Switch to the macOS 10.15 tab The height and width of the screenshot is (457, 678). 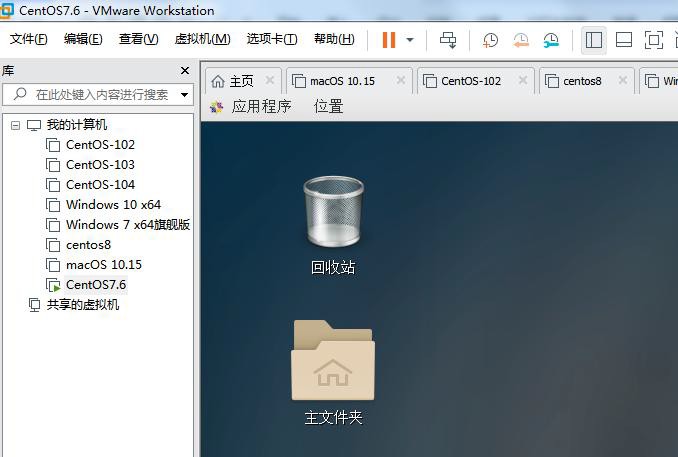point(341,81)
